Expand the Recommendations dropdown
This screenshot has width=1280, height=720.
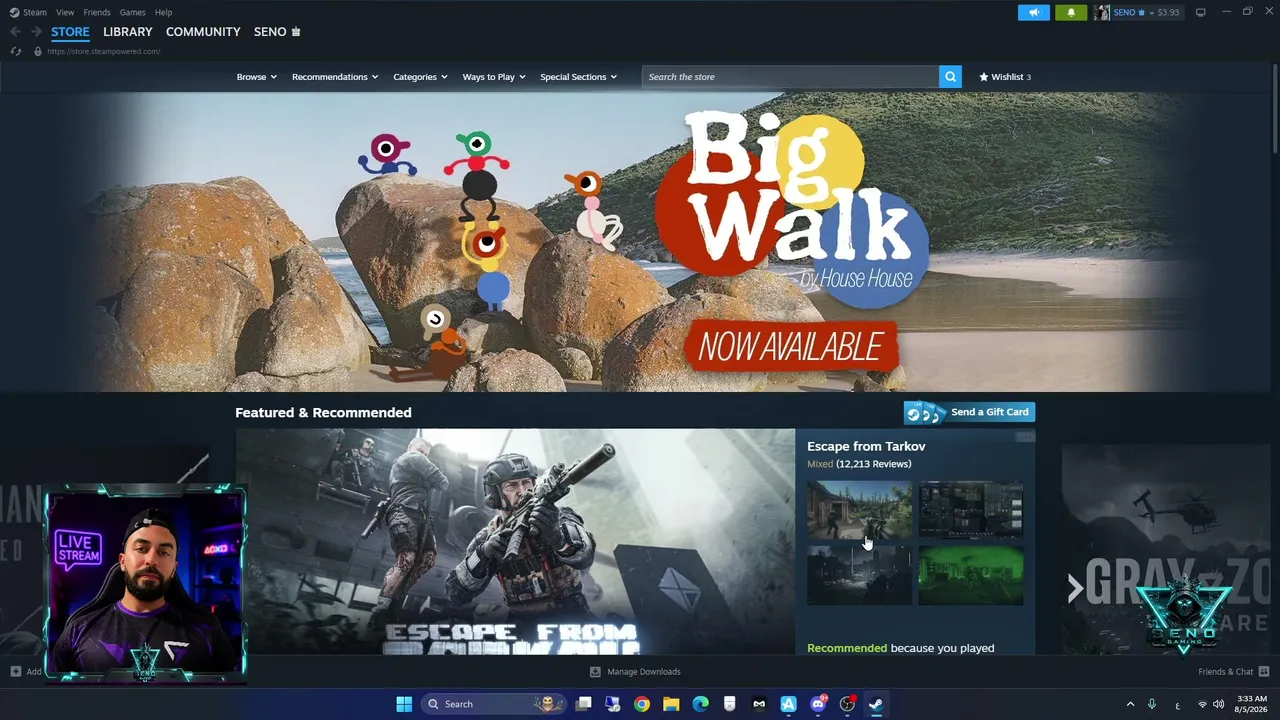tap(335, 77)
